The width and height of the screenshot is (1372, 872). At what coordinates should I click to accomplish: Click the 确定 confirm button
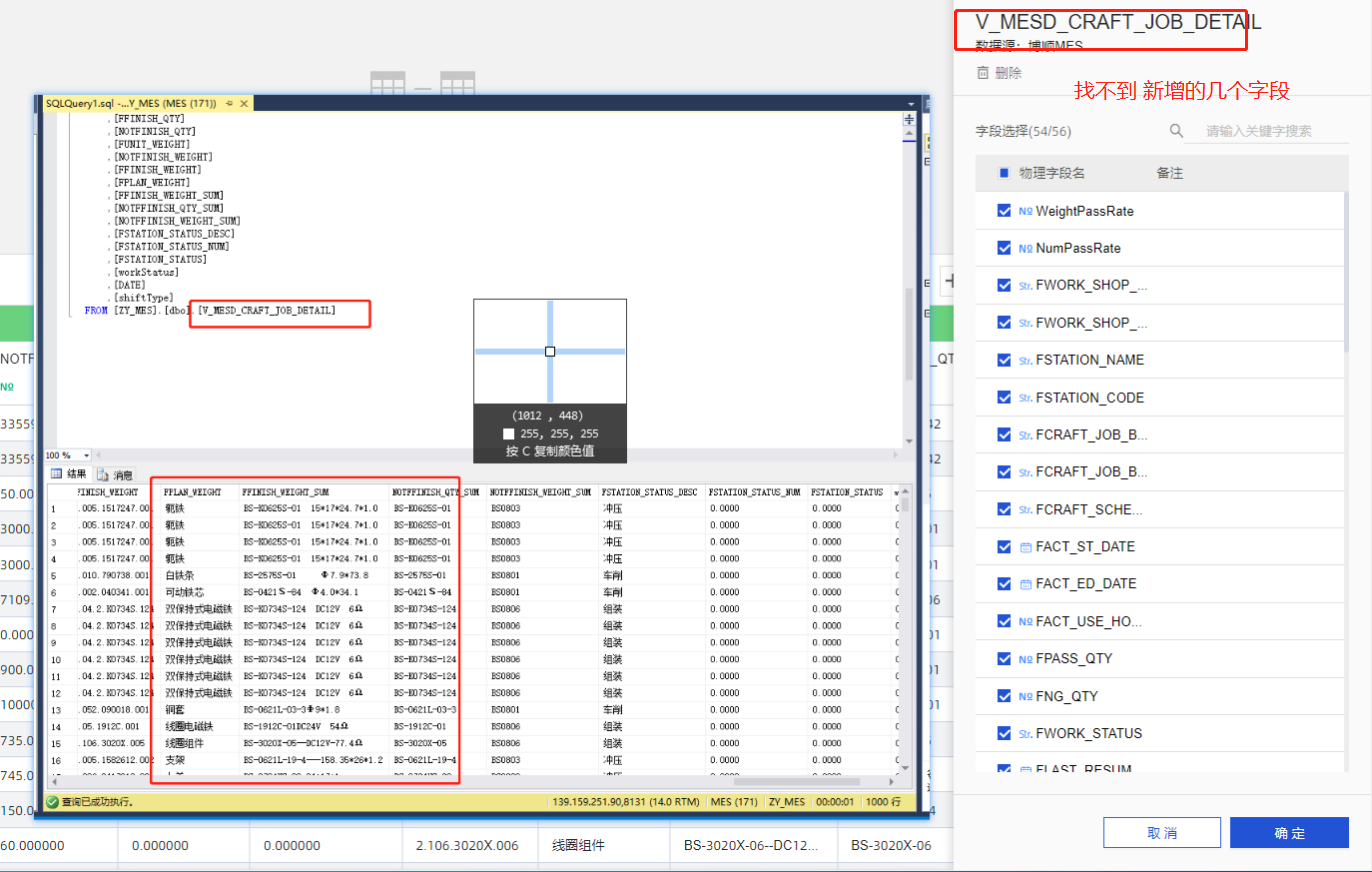(1291, 833)
